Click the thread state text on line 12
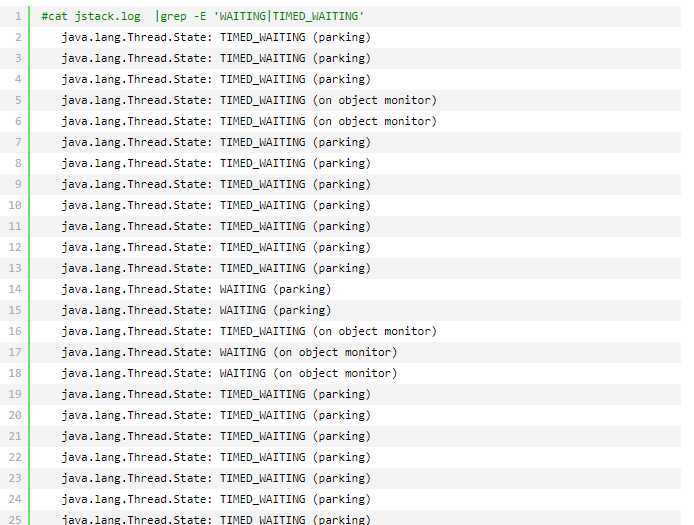694x525 pixels. pos(216,247)
